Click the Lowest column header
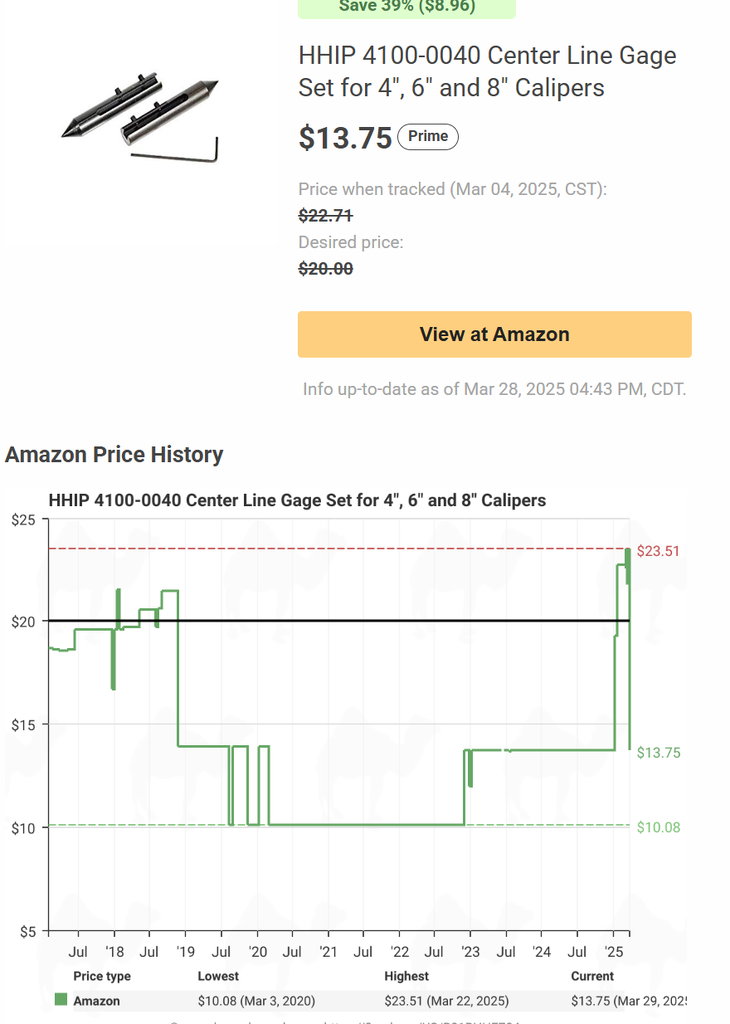This screenshot has height=1024, width=730. point(218,976)
